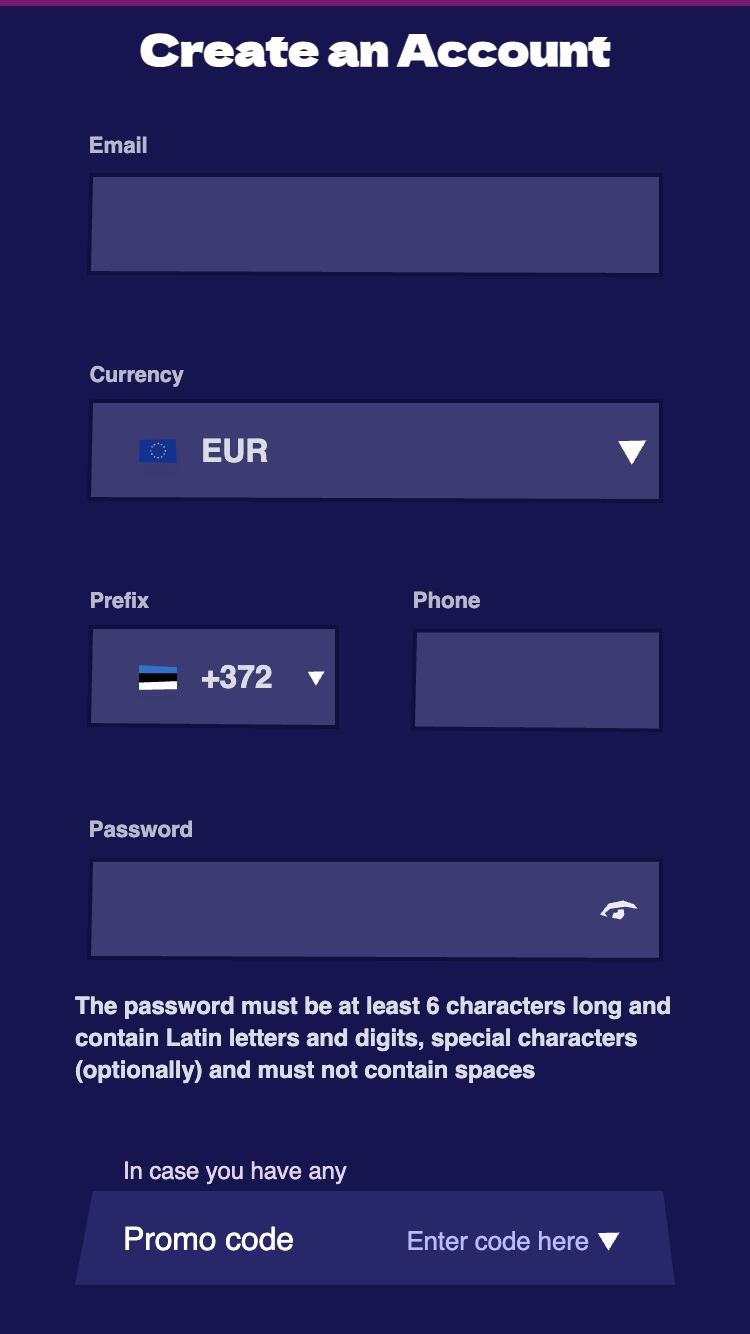Click the Prefix field label
This screenshot has height=1334, width=750.
[119, 600]
